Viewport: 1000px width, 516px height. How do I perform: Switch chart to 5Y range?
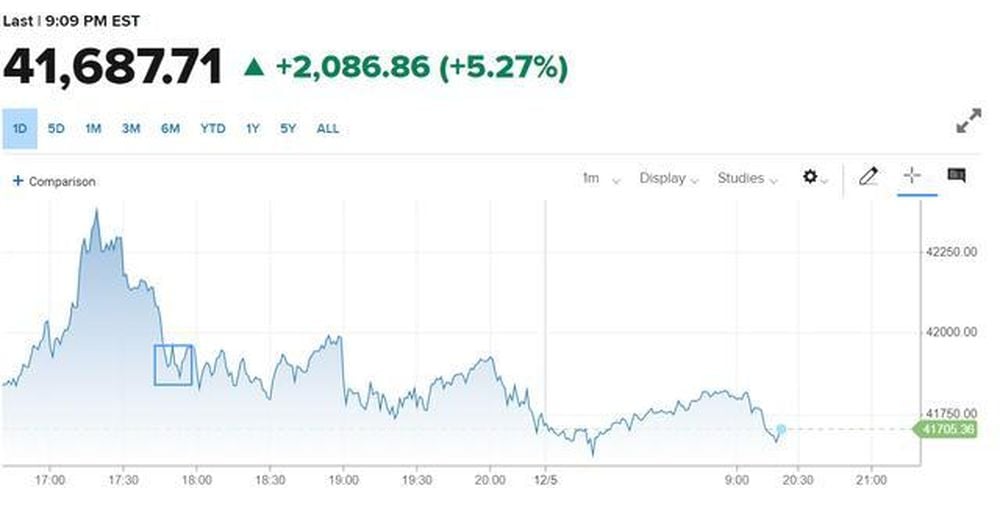(x=289, y=129)
